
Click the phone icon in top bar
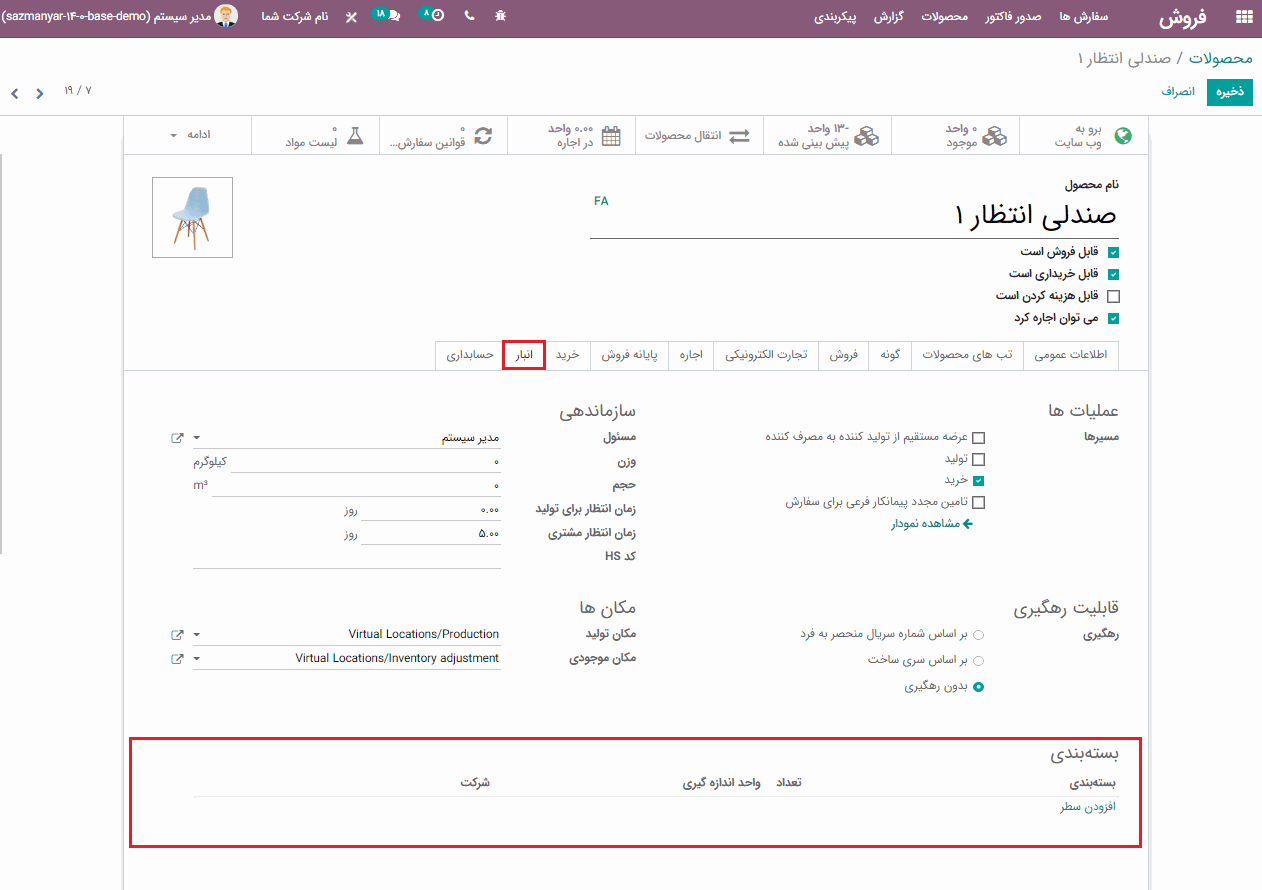[x=469, y=17]
